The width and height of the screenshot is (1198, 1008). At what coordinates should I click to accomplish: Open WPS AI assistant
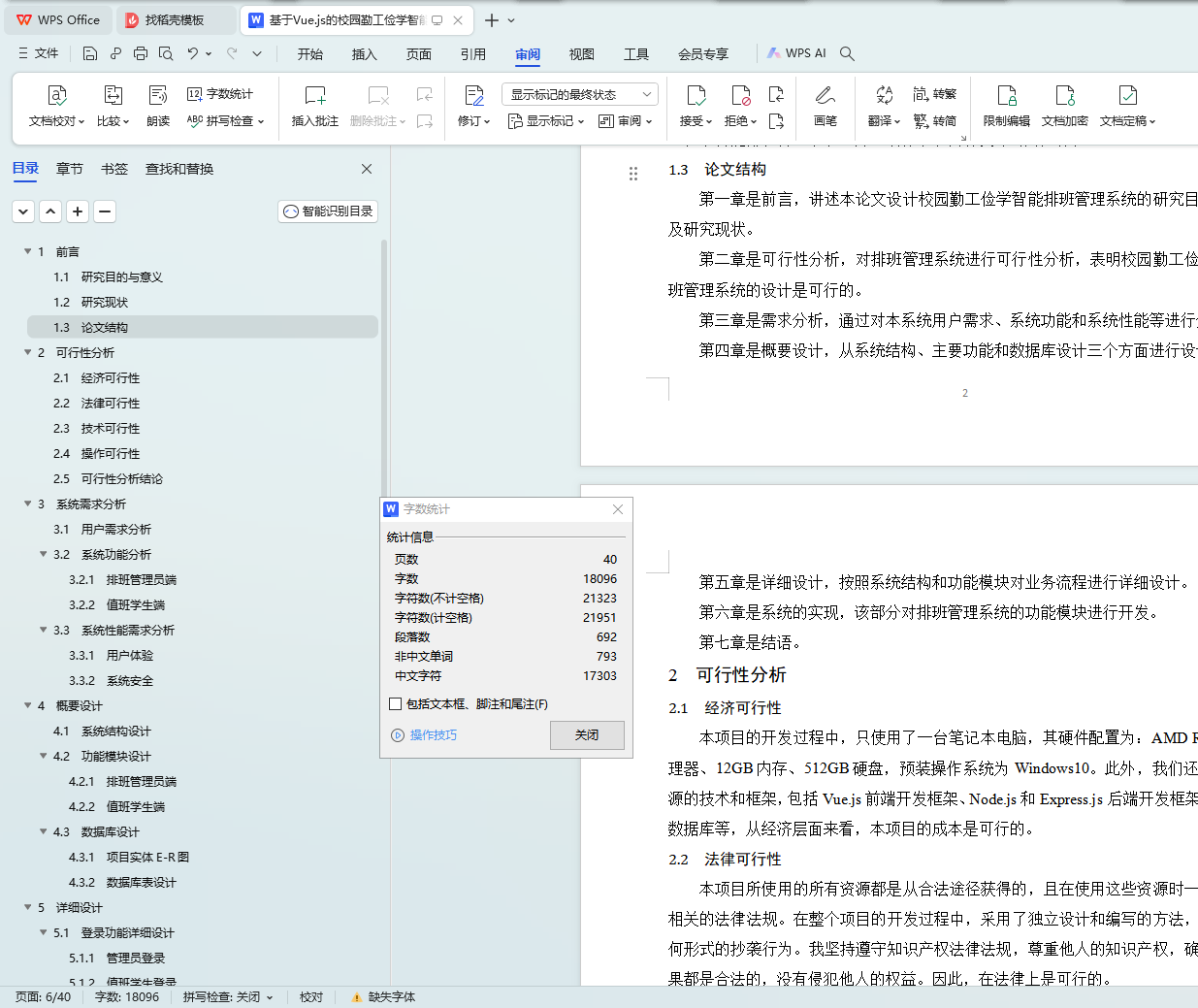[x=797, y=53]
